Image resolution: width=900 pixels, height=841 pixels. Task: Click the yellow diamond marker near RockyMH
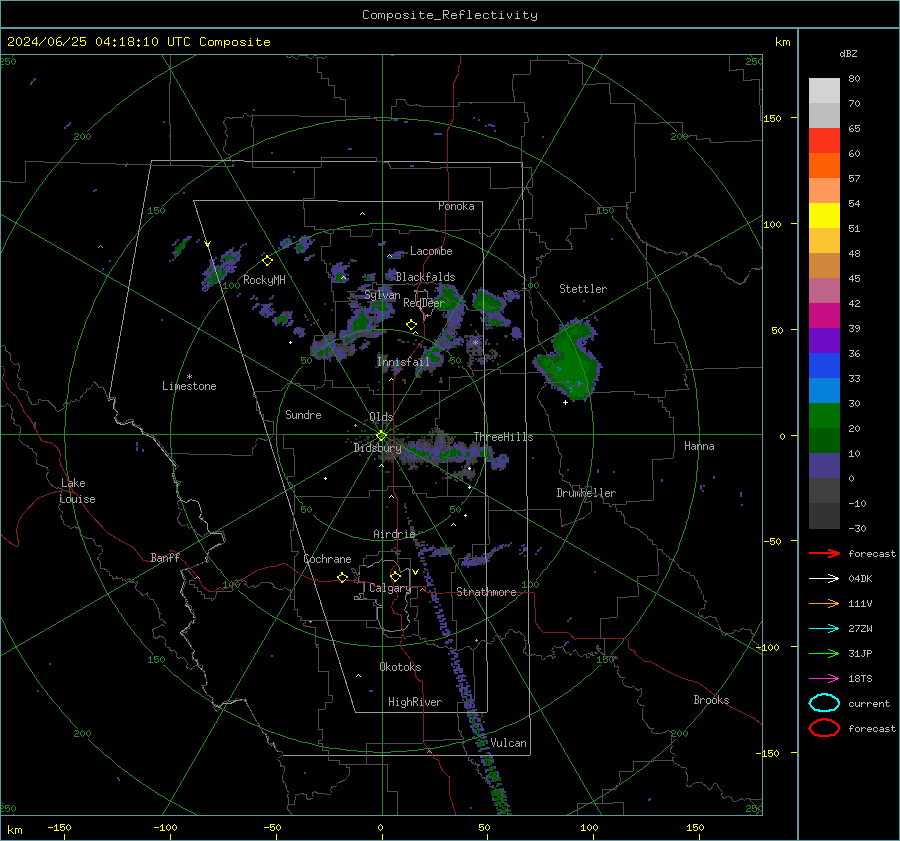coord(267,261)
